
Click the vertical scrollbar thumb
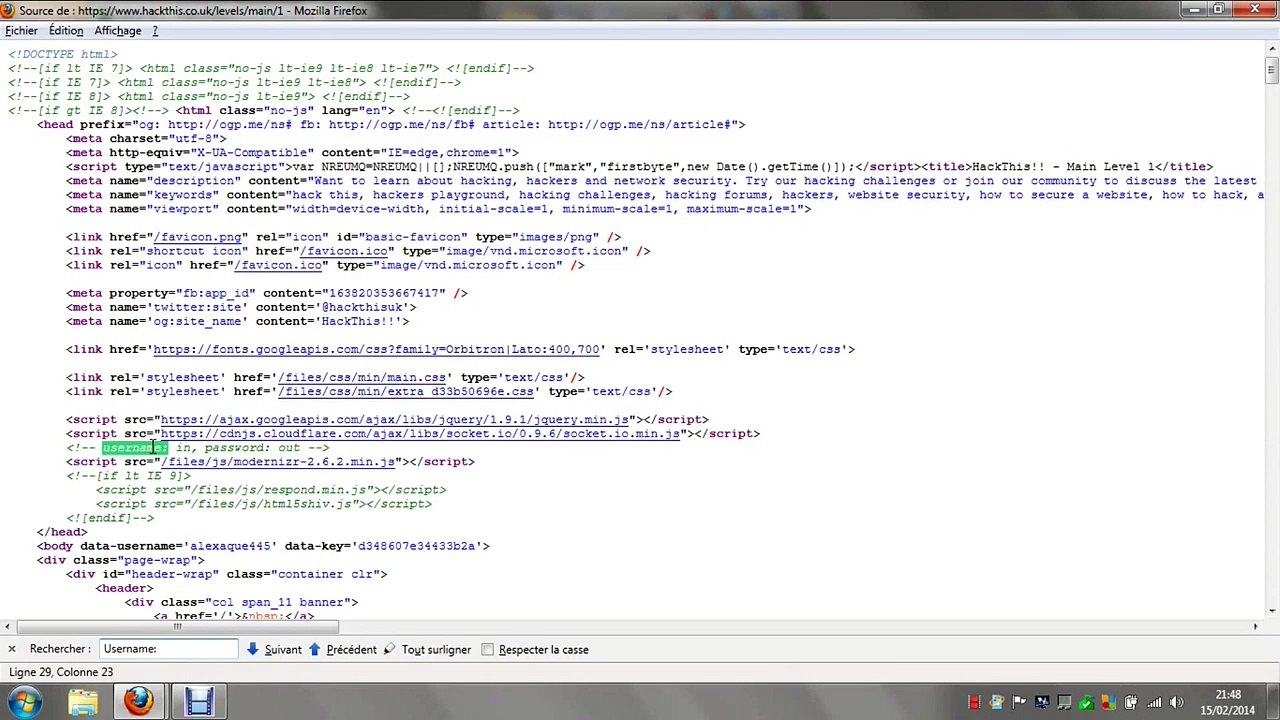(1270, 69)
